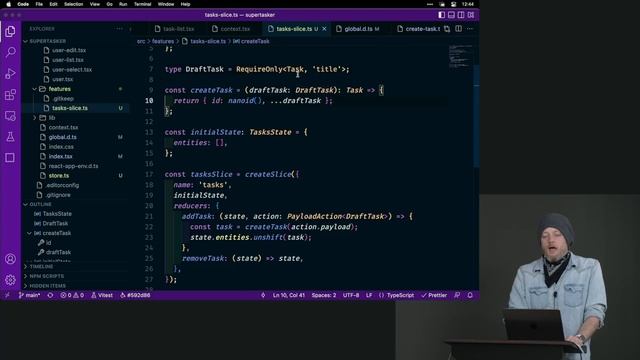Click the editor vertical scrollbar
Screen dimensions: 640x360
point(476,116)
